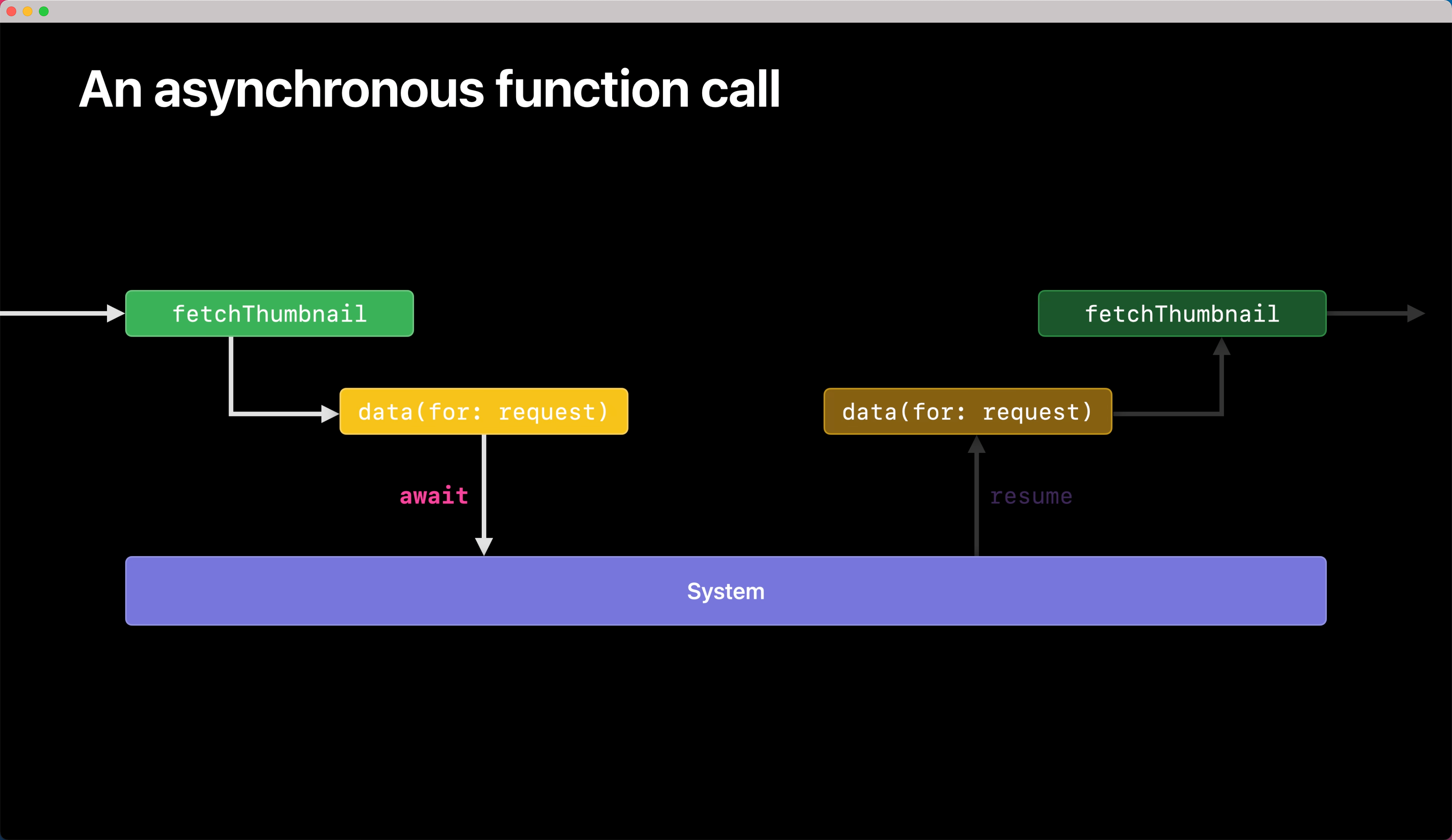Click the purple System bar
Screen dimensions: 1452x840
(x=726, y=591)
